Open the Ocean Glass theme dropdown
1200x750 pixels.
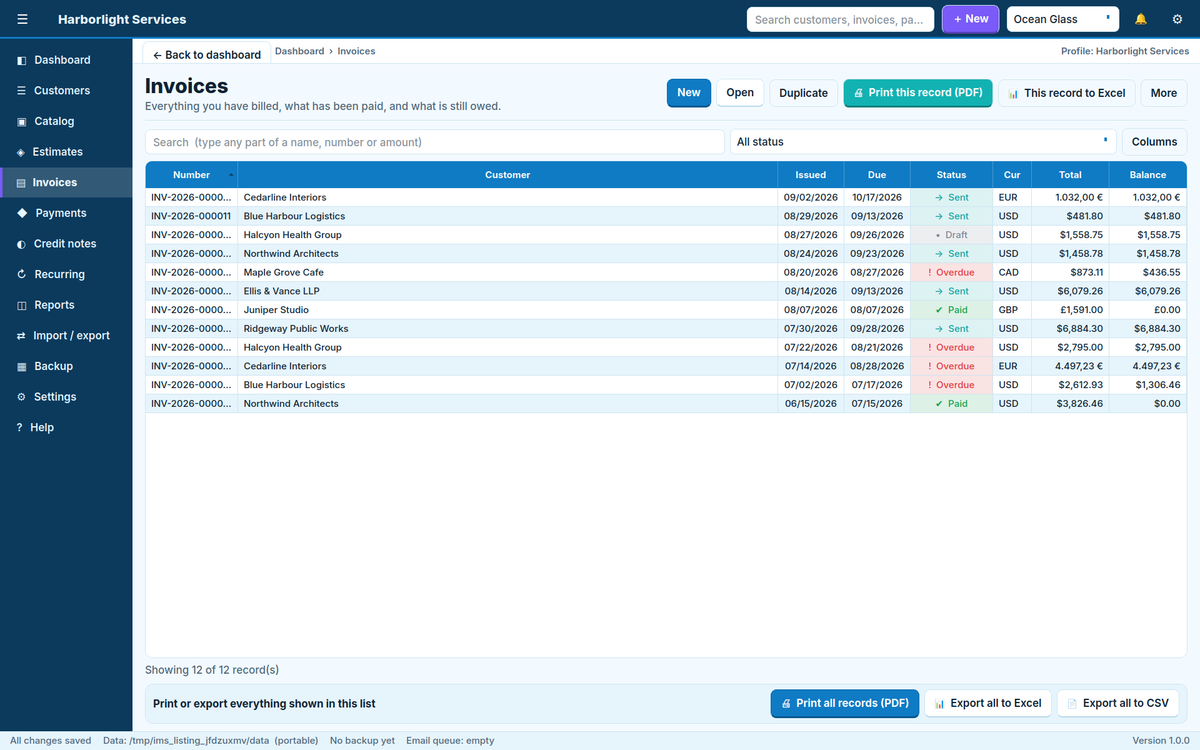[x=1062, y=19]
